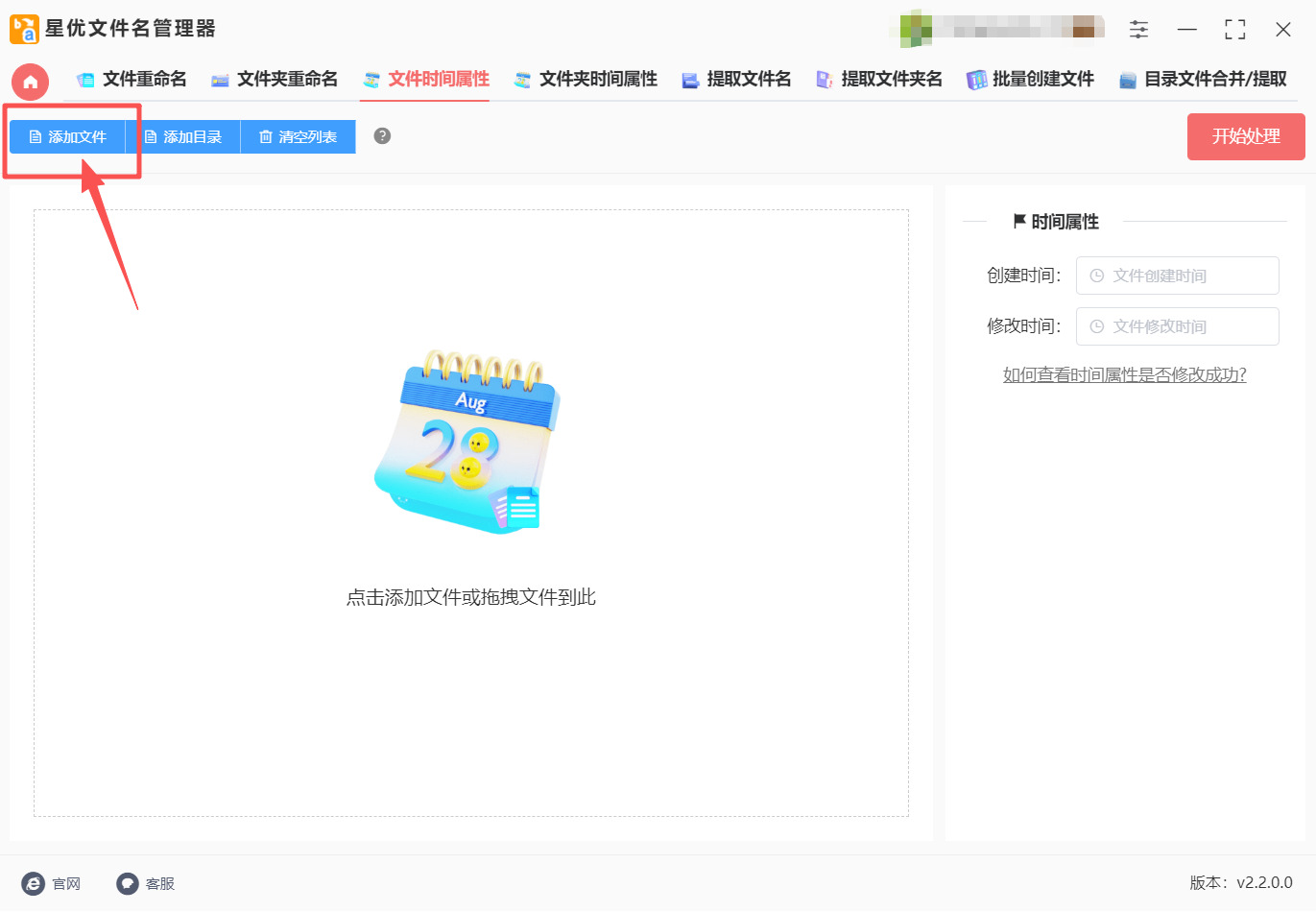Click the home icon at top left
The height and width of the screenshot is (912, 1316).
pyautogui.click(x=30, y=82)
